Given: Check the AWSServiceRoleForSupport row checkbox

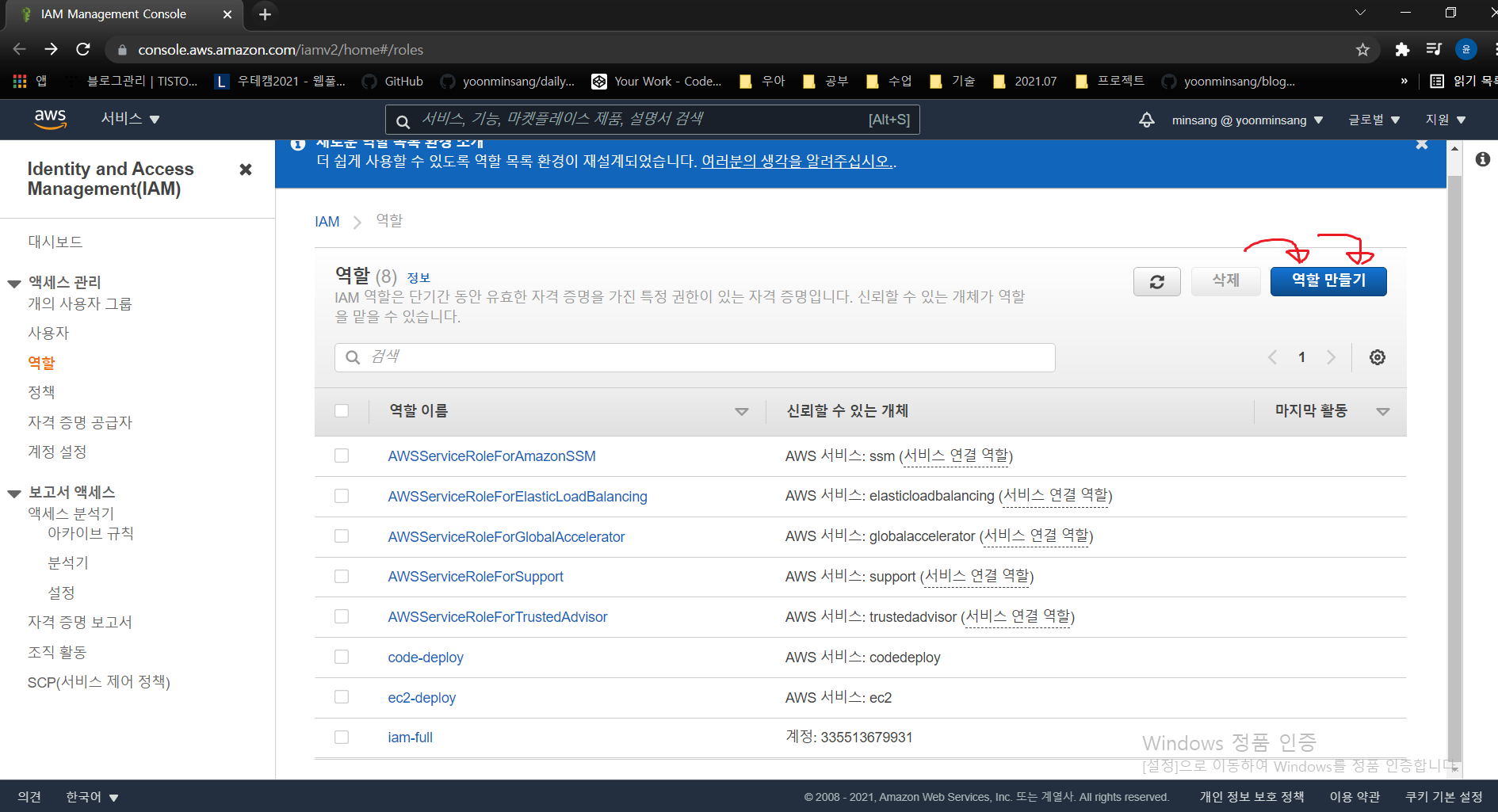Looking at the screenshot, I should (x=342, y=577).
